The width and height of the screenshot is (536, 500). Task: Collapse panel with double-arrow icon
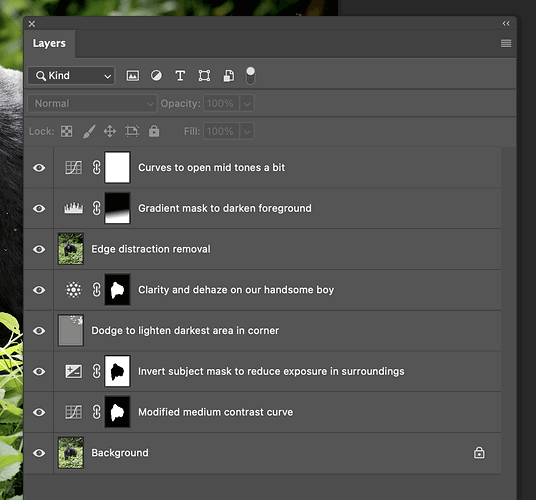pos(506,23)
